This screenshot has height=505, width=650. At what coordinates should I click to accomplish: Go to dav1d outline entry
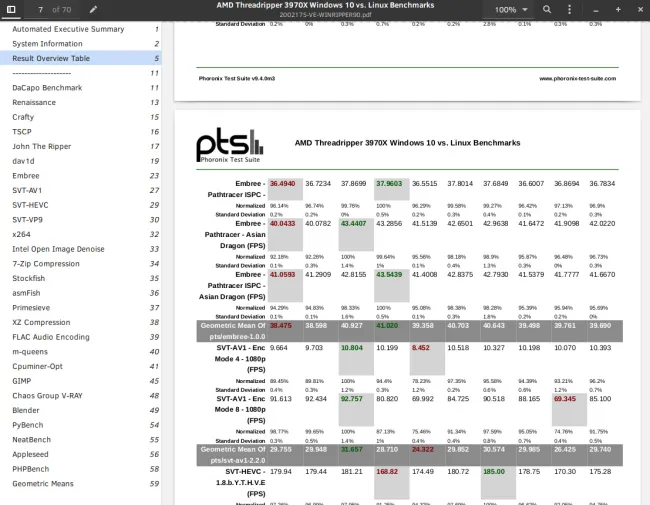pos(80,161)
